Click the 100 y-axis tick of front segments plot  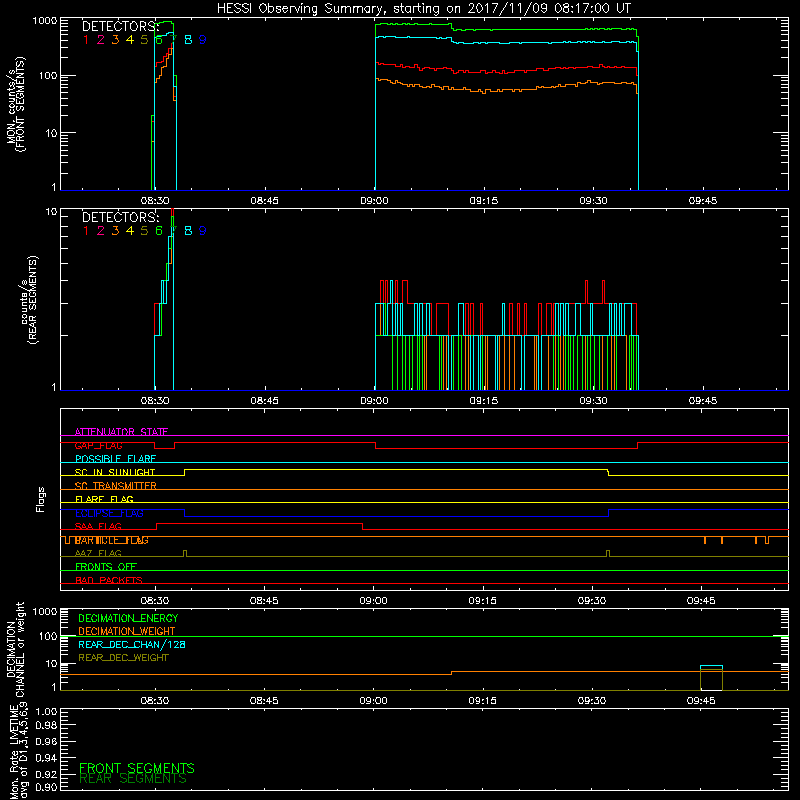(48, 76)
